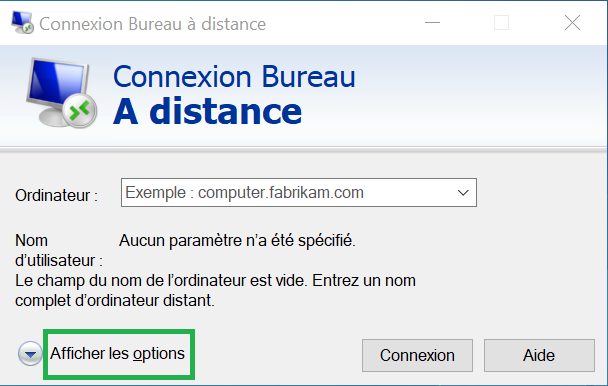Click the bold 'A distance' banner text

point(207,111)
